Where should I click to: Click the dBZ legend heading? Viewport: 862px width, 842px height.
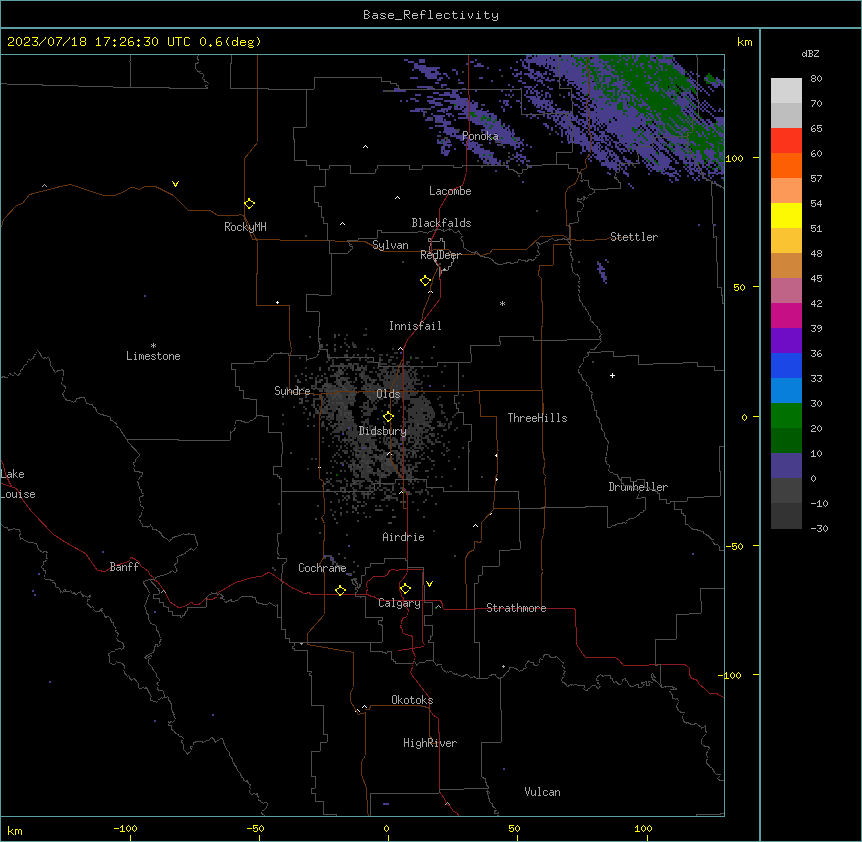[810, 54]
